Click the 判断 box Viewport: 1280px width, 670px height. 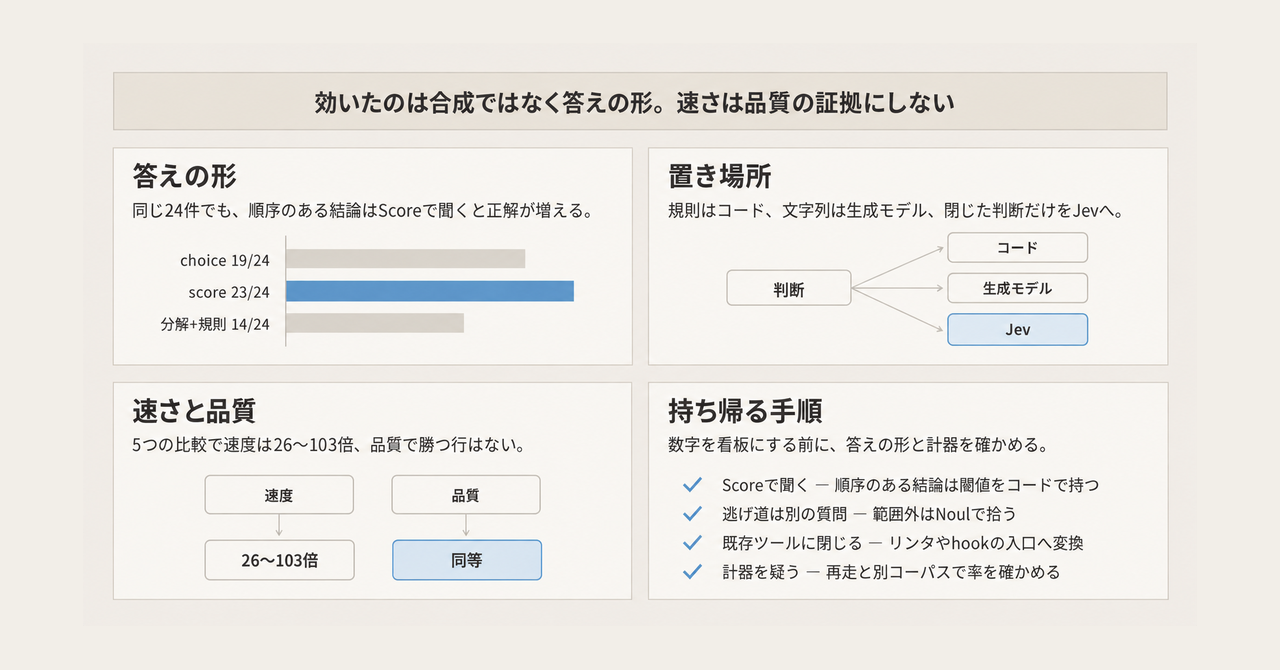tap(789, 289)
